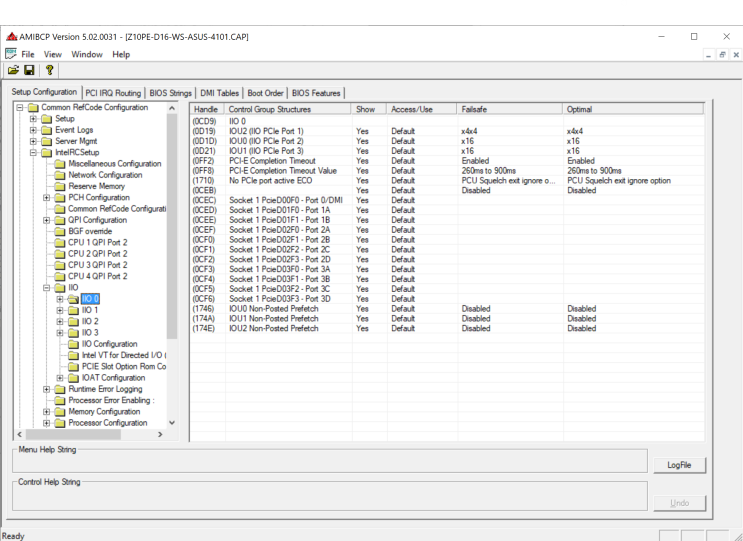Switch to the BIOS Strings tab
The width and height of the screenshot is (743, 541).
click(x=170, y=93)
